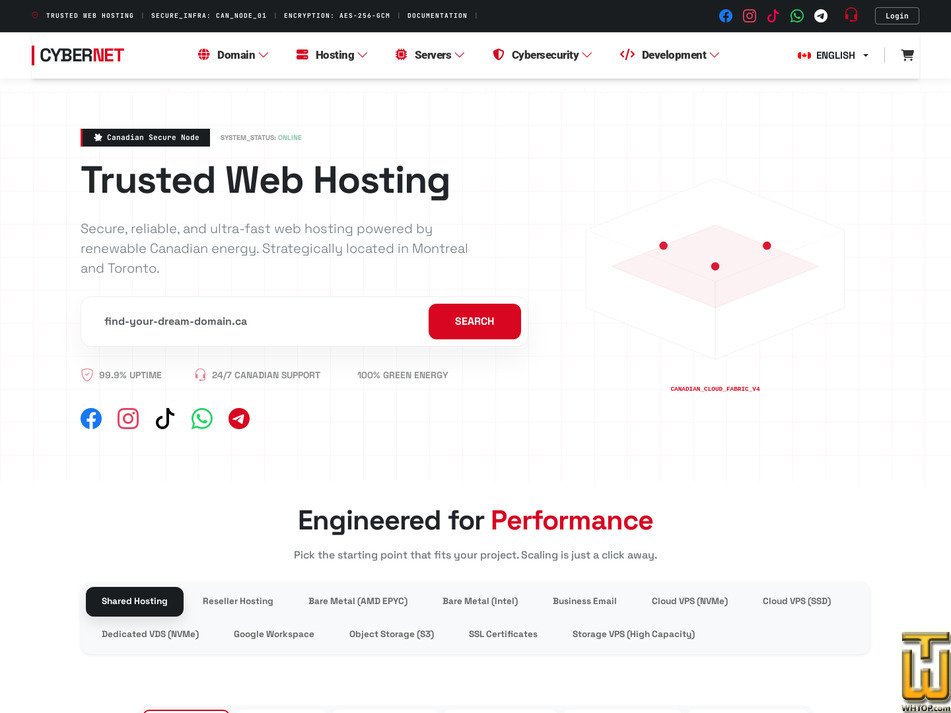Expand the Servers menu
The height and width of the screenshot is (713, 951).
[x=430, y=55]
